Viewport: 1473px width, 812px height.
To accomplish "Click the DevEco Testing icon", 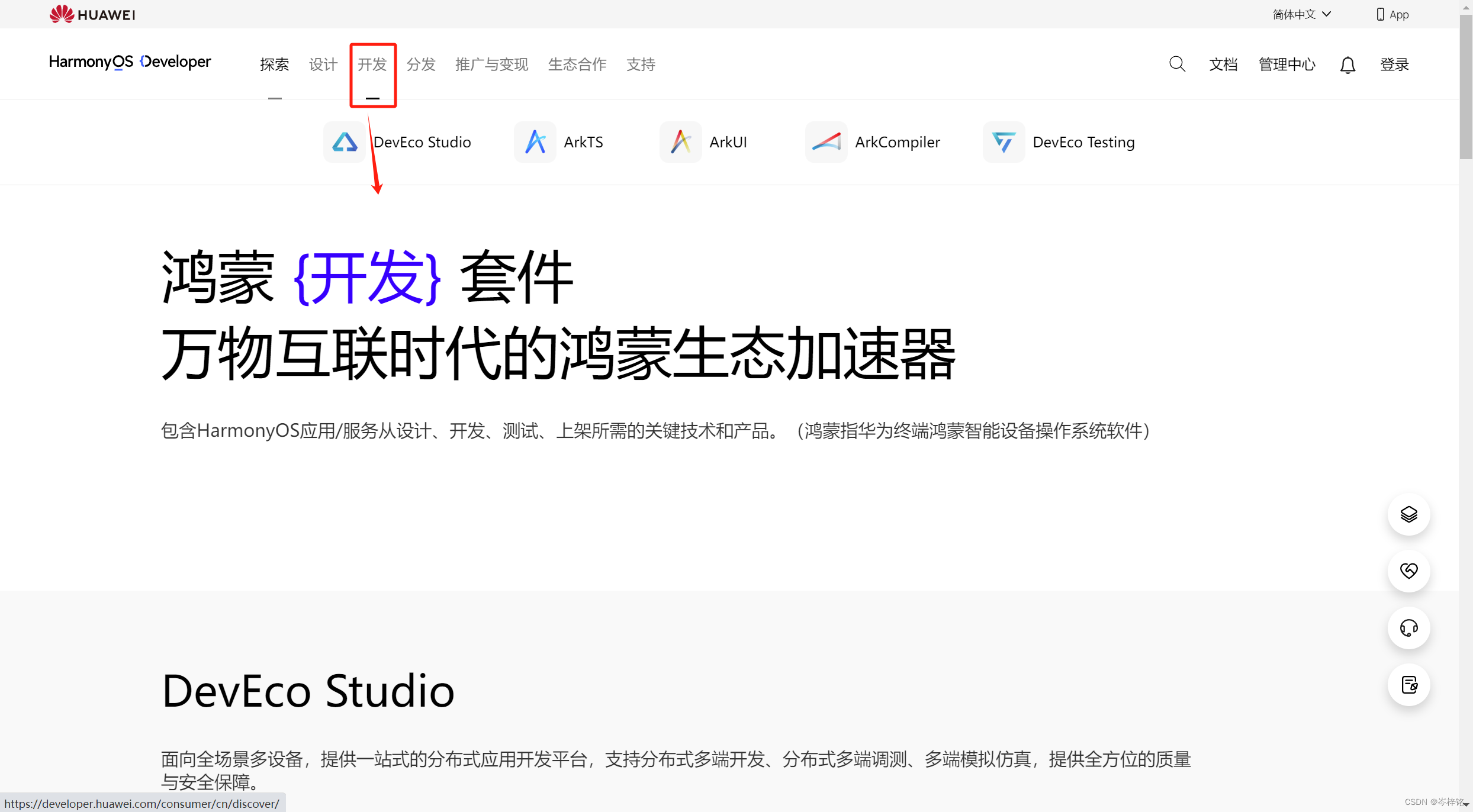I will [1001, 142].
